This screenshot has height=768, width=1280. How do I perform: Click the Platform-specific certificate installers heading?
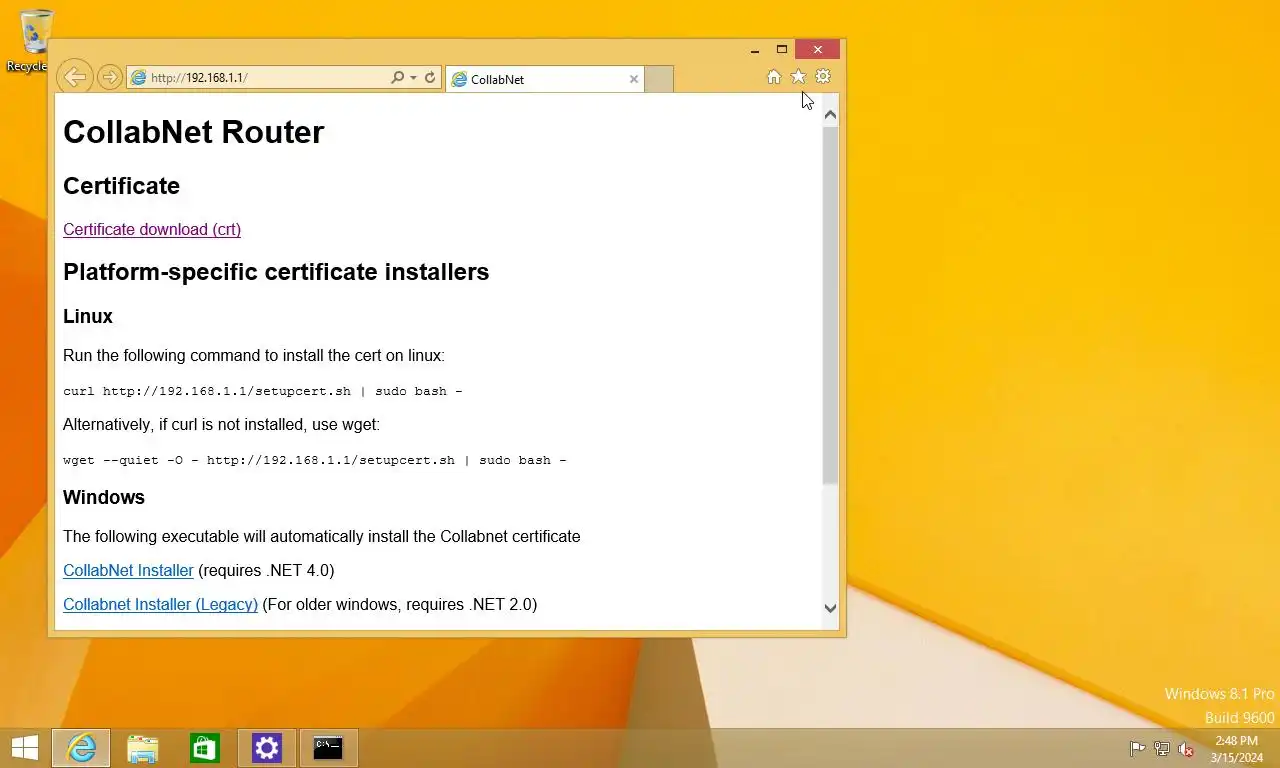[276, 272]
